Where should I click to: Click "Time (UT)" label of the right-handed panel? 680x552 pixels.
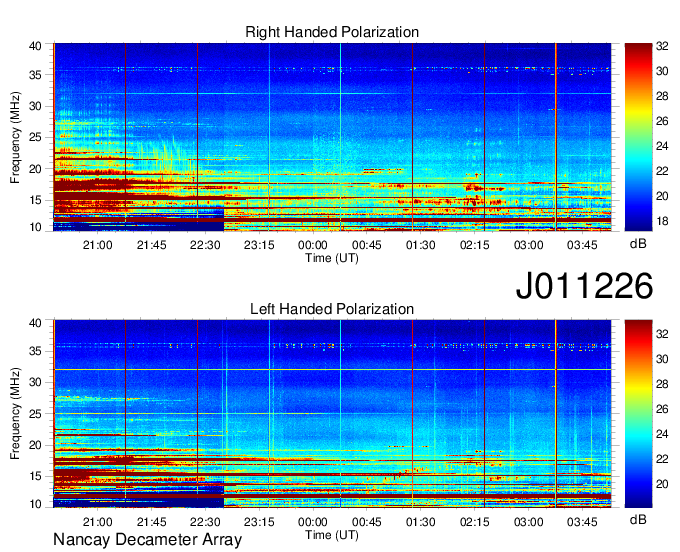coord(332,258)
